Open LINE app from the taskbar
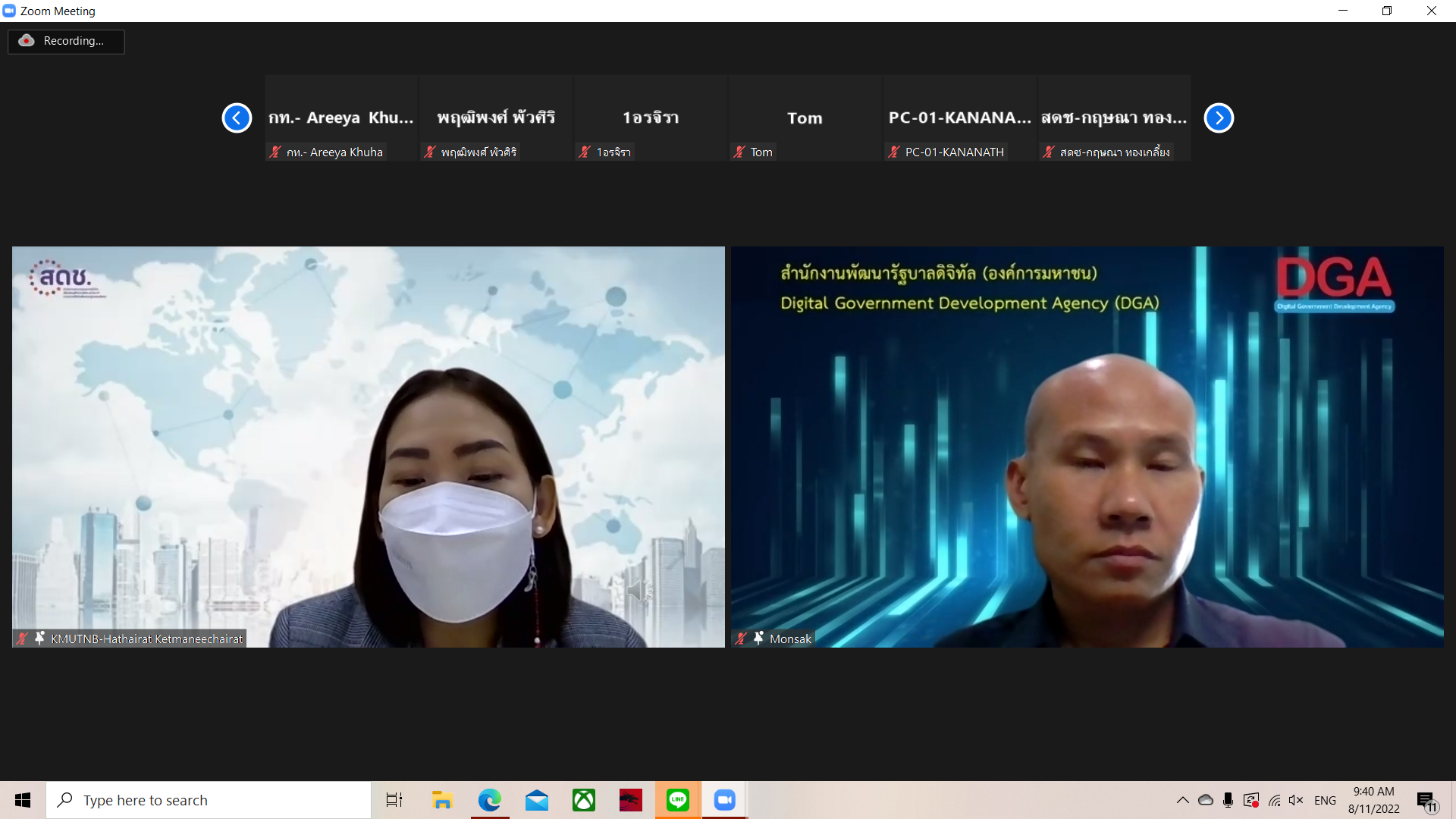The height and width of the screenshot is (819, 1456). coord(677,800)
